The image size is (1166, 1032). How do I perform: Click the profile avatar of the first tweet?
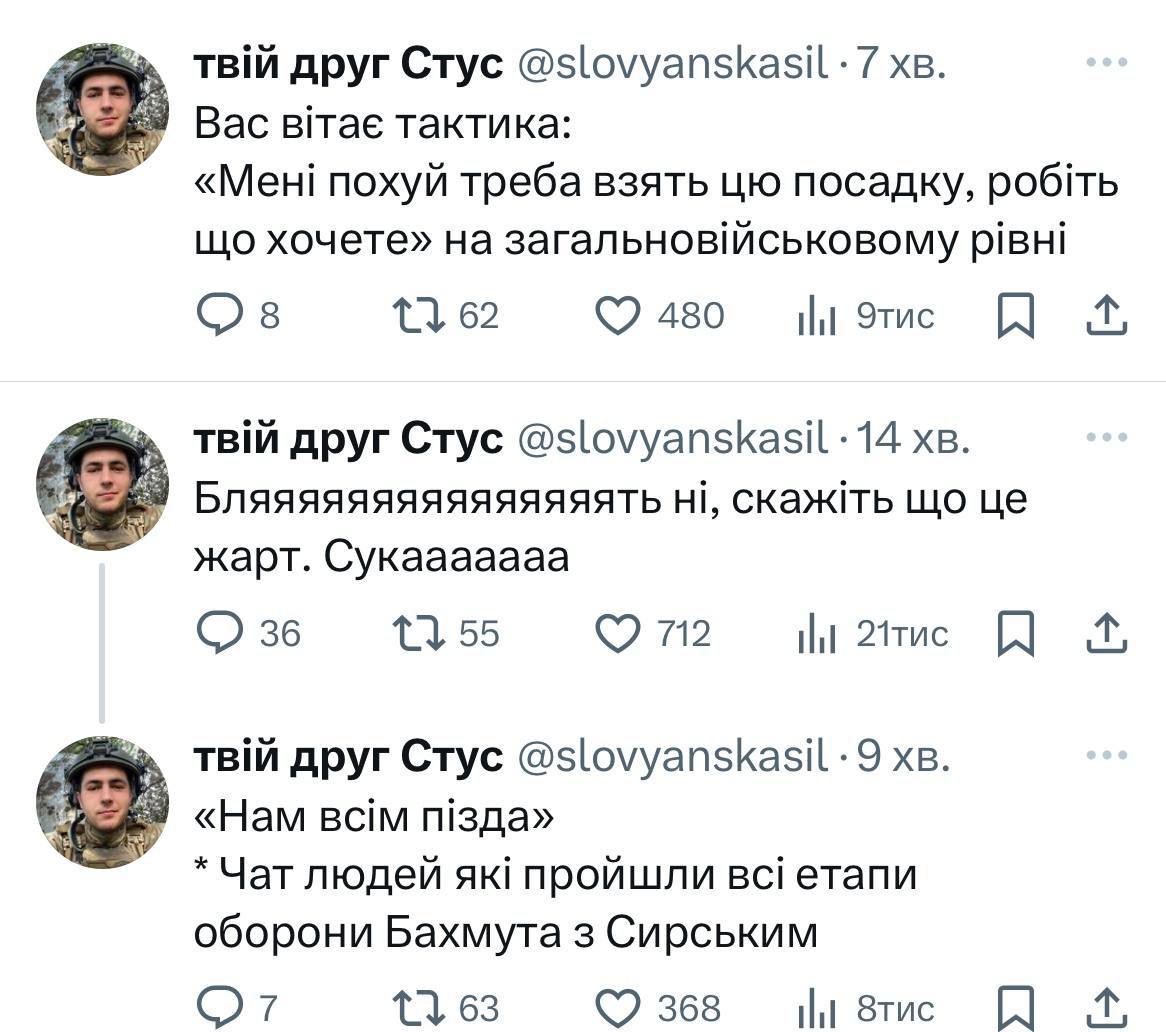pyautogui.click(x=102, y=109)
